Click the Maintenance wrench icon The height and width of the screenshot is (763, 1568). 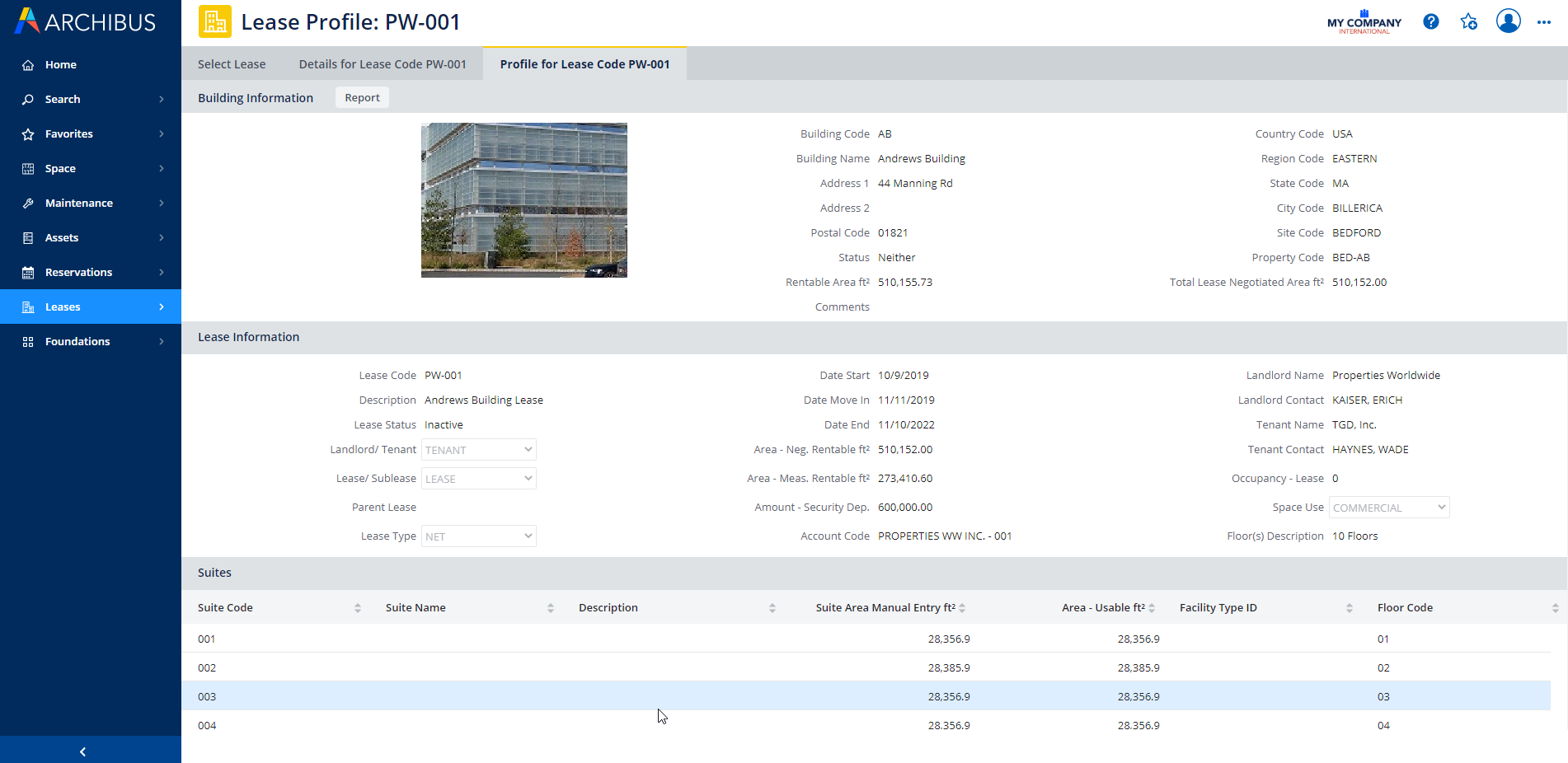tap(28, 204)
